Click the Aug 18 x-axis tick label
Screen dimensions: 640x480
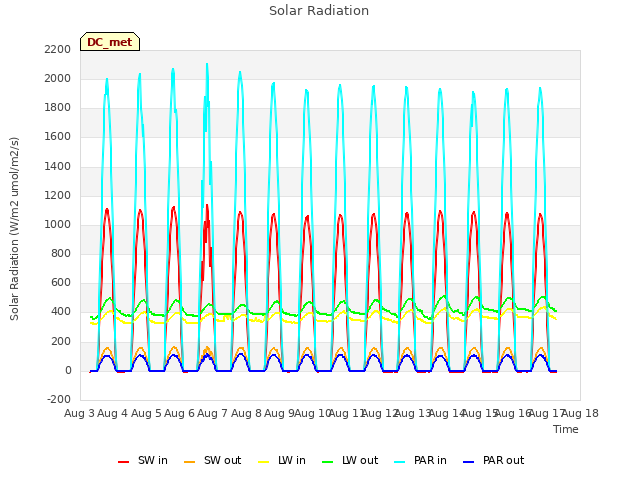pyautogui.click(x=580, y=413)
